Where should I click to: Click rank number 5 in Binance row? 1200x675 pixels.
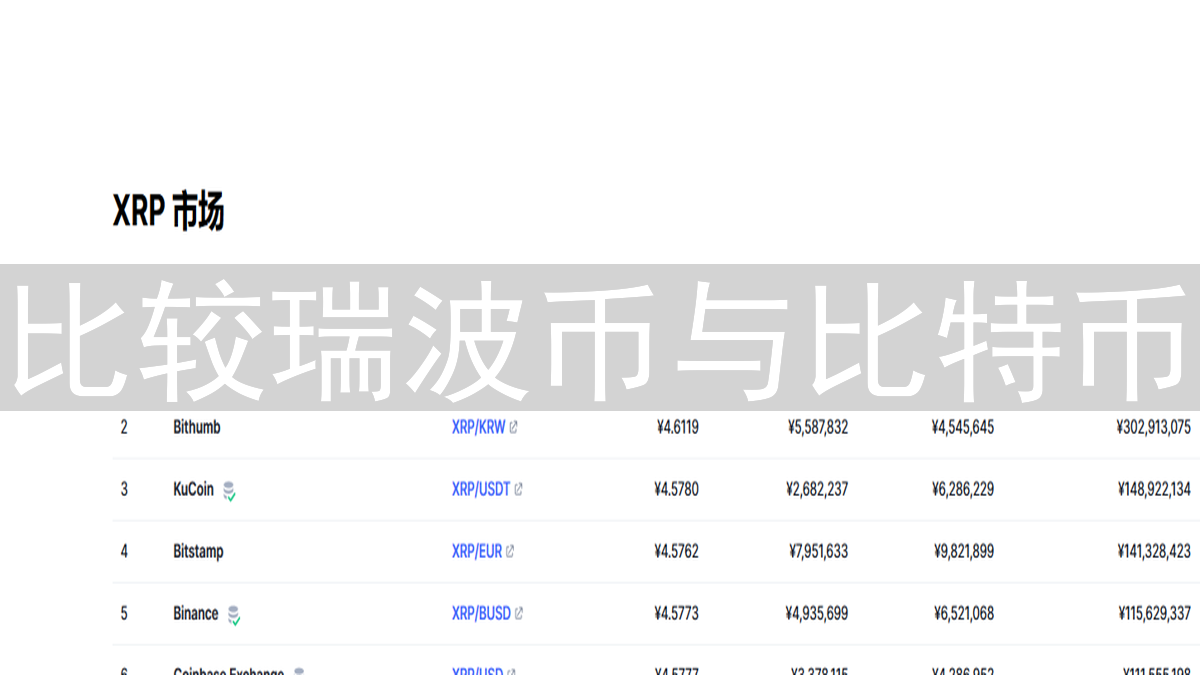124,613
